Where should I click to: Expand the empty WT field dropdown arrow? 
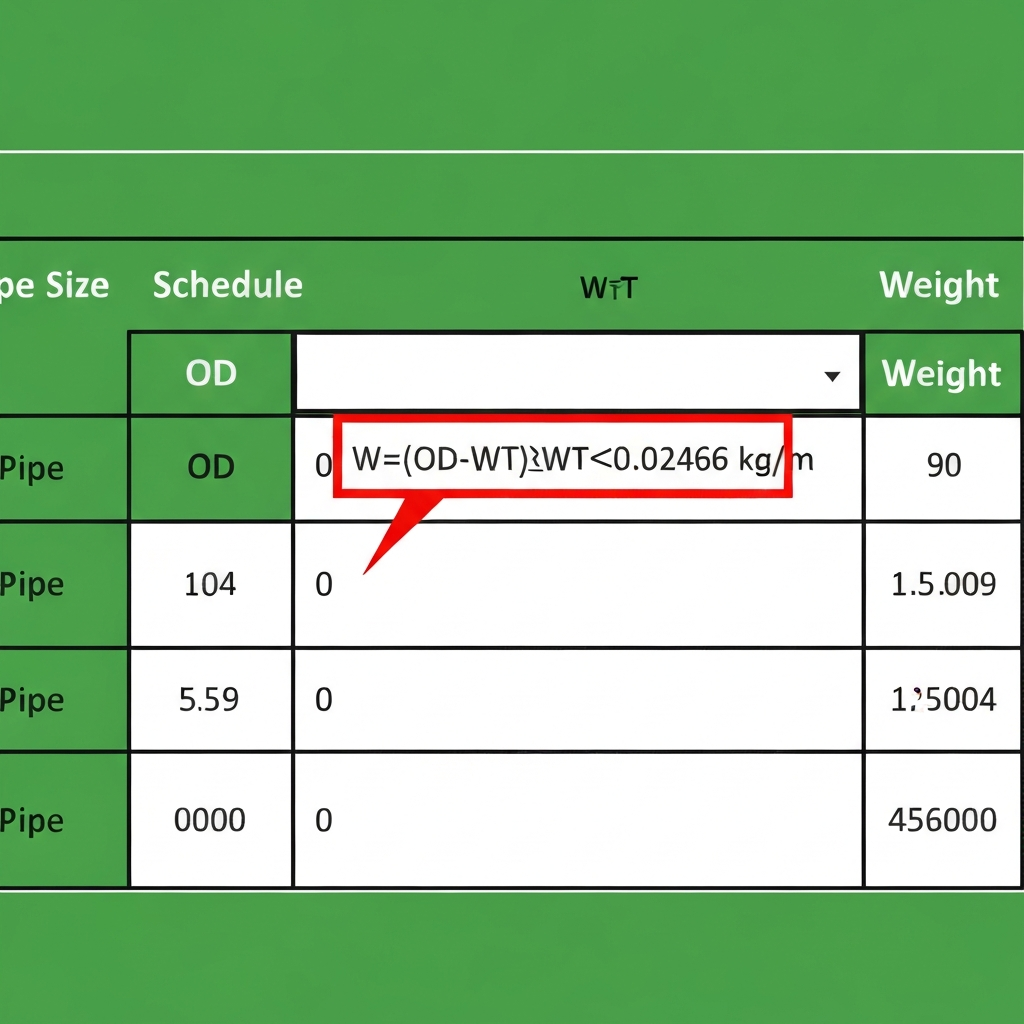coord(833,377)
